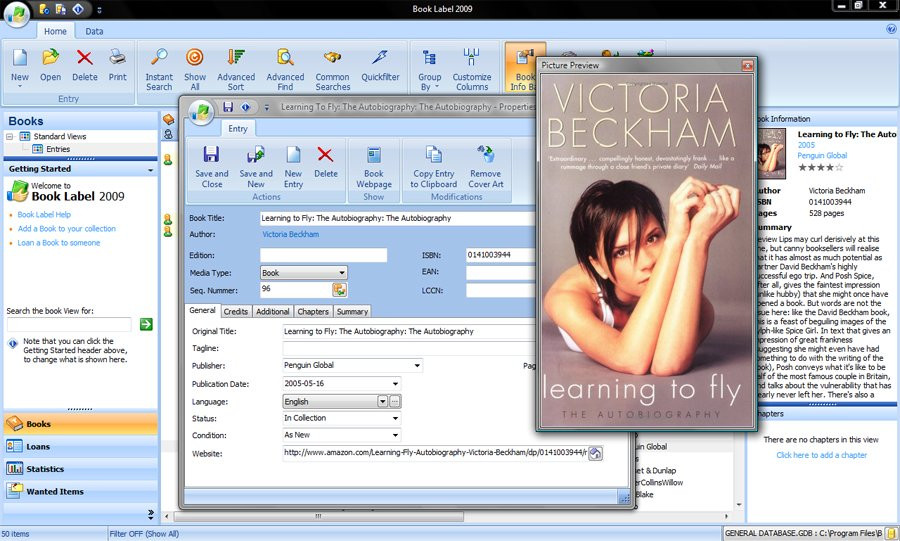Click the Tagline input field
Image resolution: width=900 pixels, height=541 pixels.
pyautogui.click(x=409, y=348)
